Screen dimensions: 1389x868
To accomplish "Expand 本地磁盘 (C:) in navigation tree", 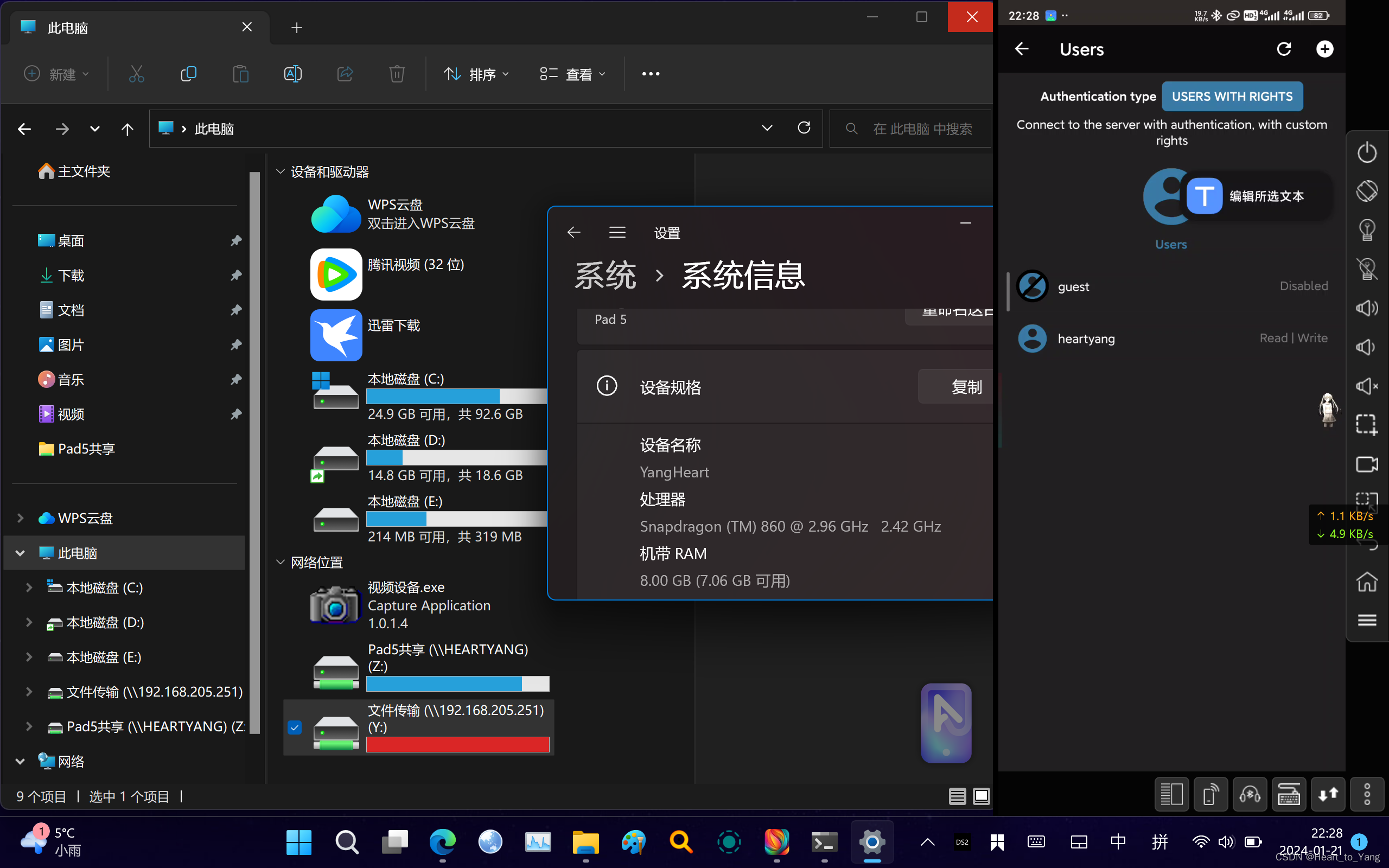I will 29,588.
